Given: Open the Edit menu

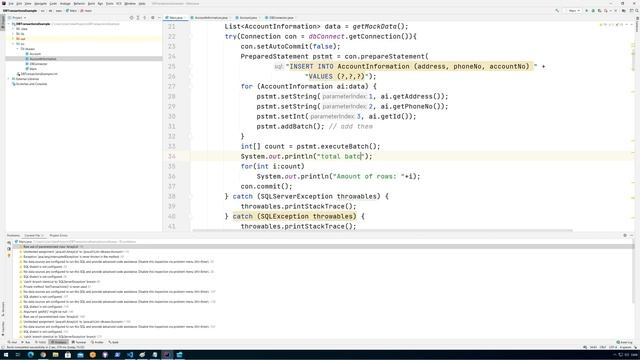Looking at the screenshot, I should (19, 4).
